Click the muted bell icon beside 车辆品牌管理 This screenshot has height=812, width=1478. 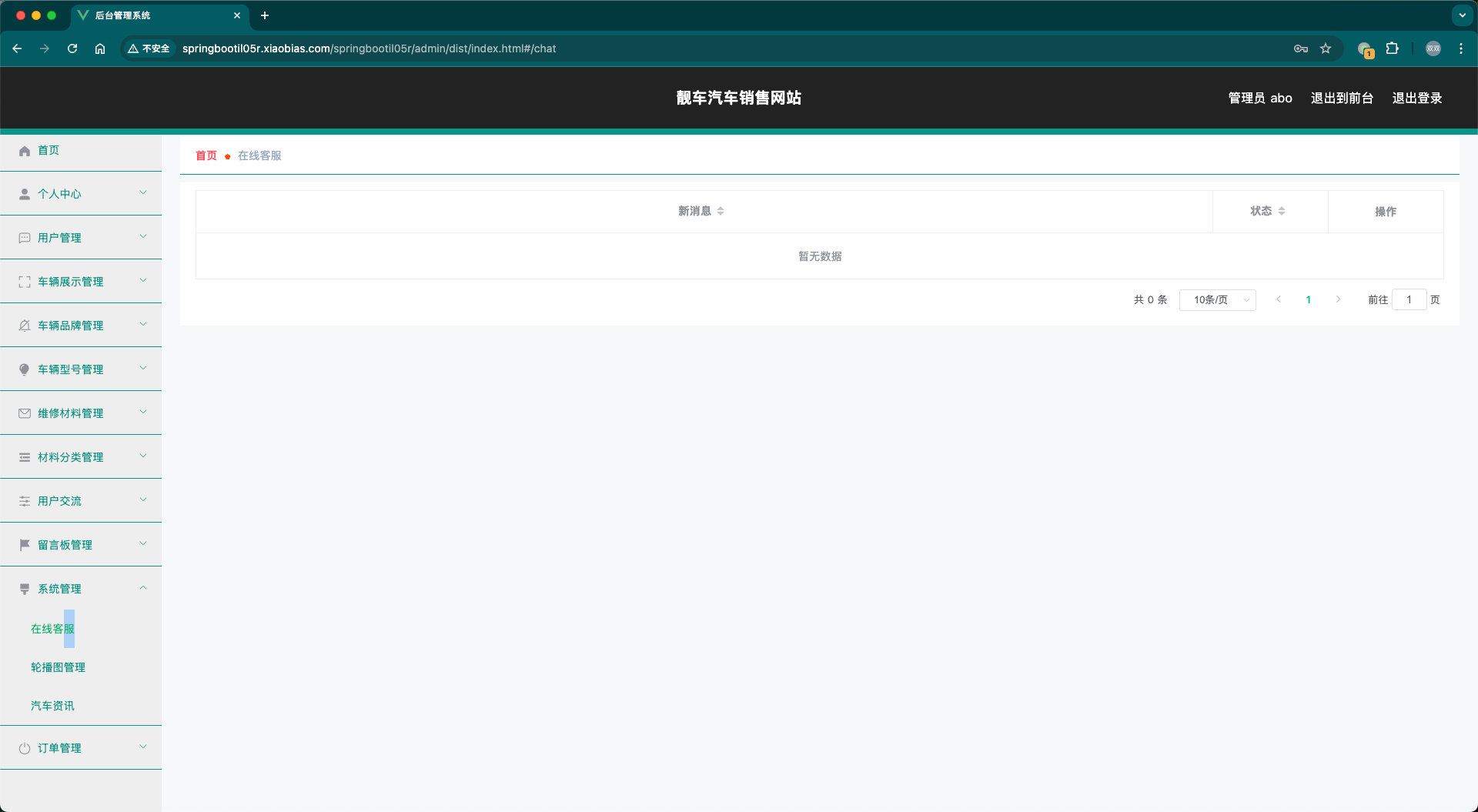25,326
